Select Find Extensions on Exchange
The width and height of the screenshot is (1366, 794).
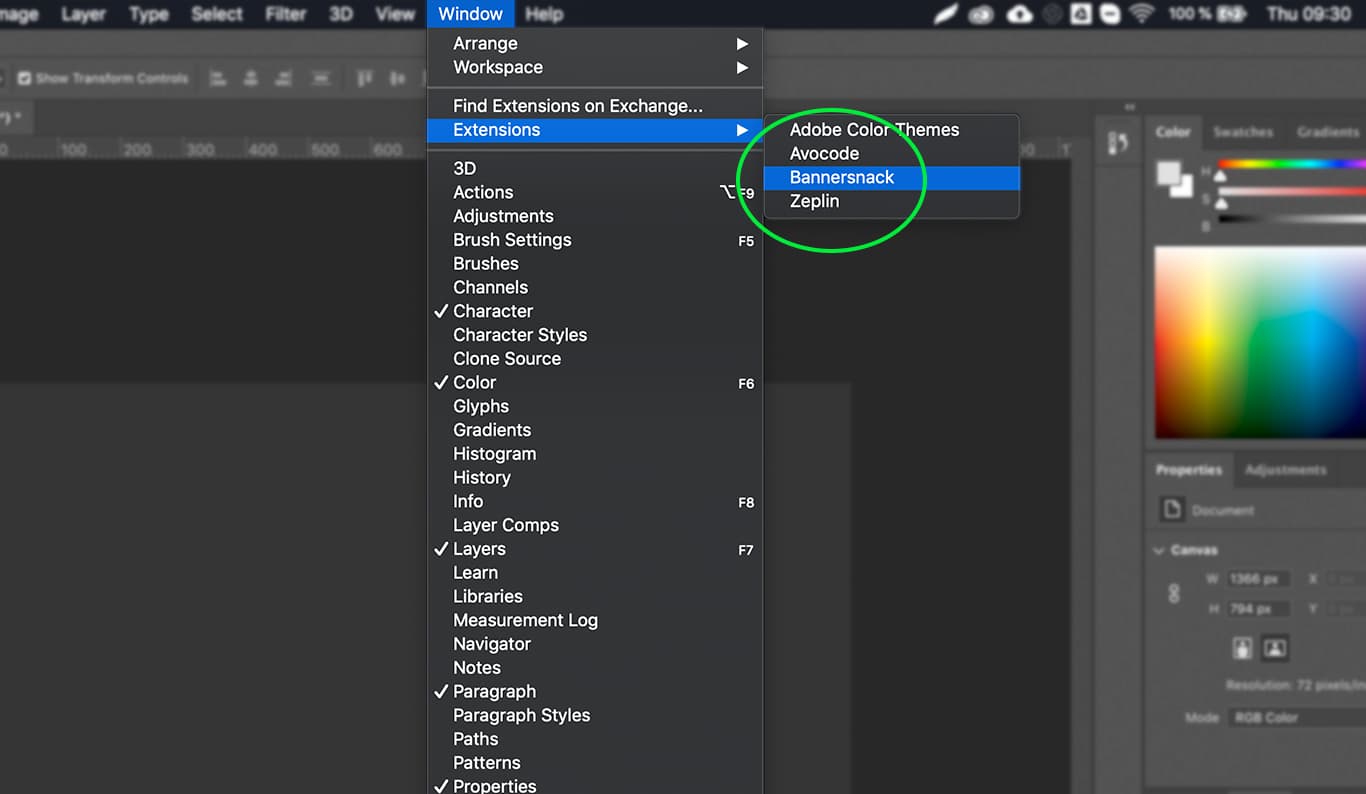pos(595,106)
